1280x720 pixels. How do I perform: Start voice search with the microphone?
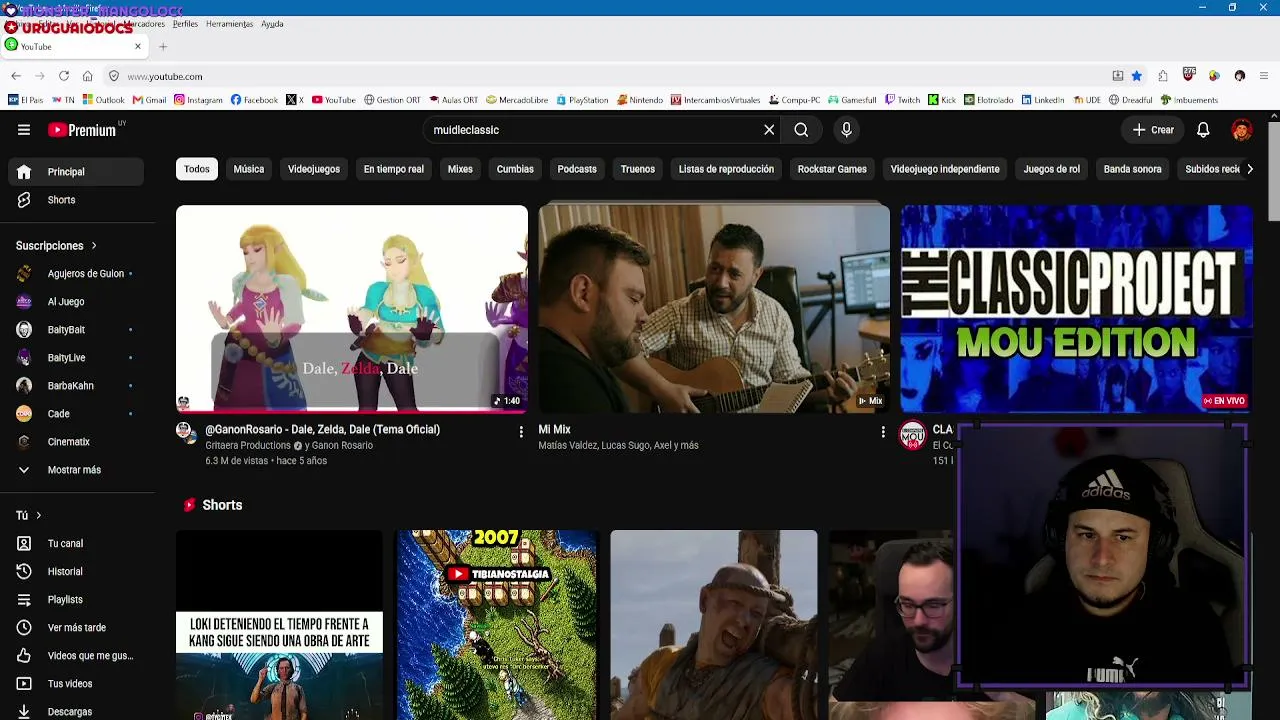coord(846,130)
